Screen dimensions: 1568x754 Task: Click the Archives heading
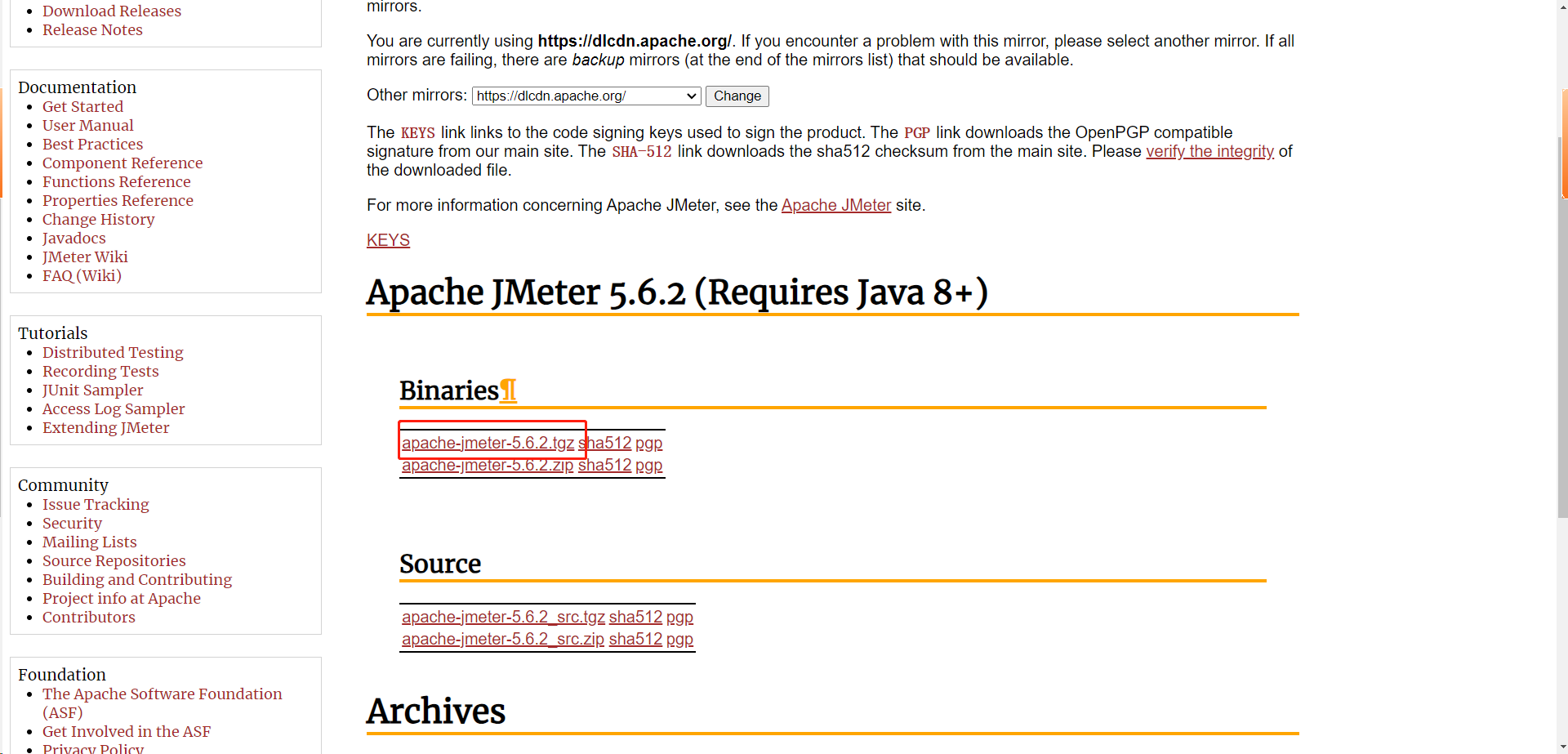[436, 711]
